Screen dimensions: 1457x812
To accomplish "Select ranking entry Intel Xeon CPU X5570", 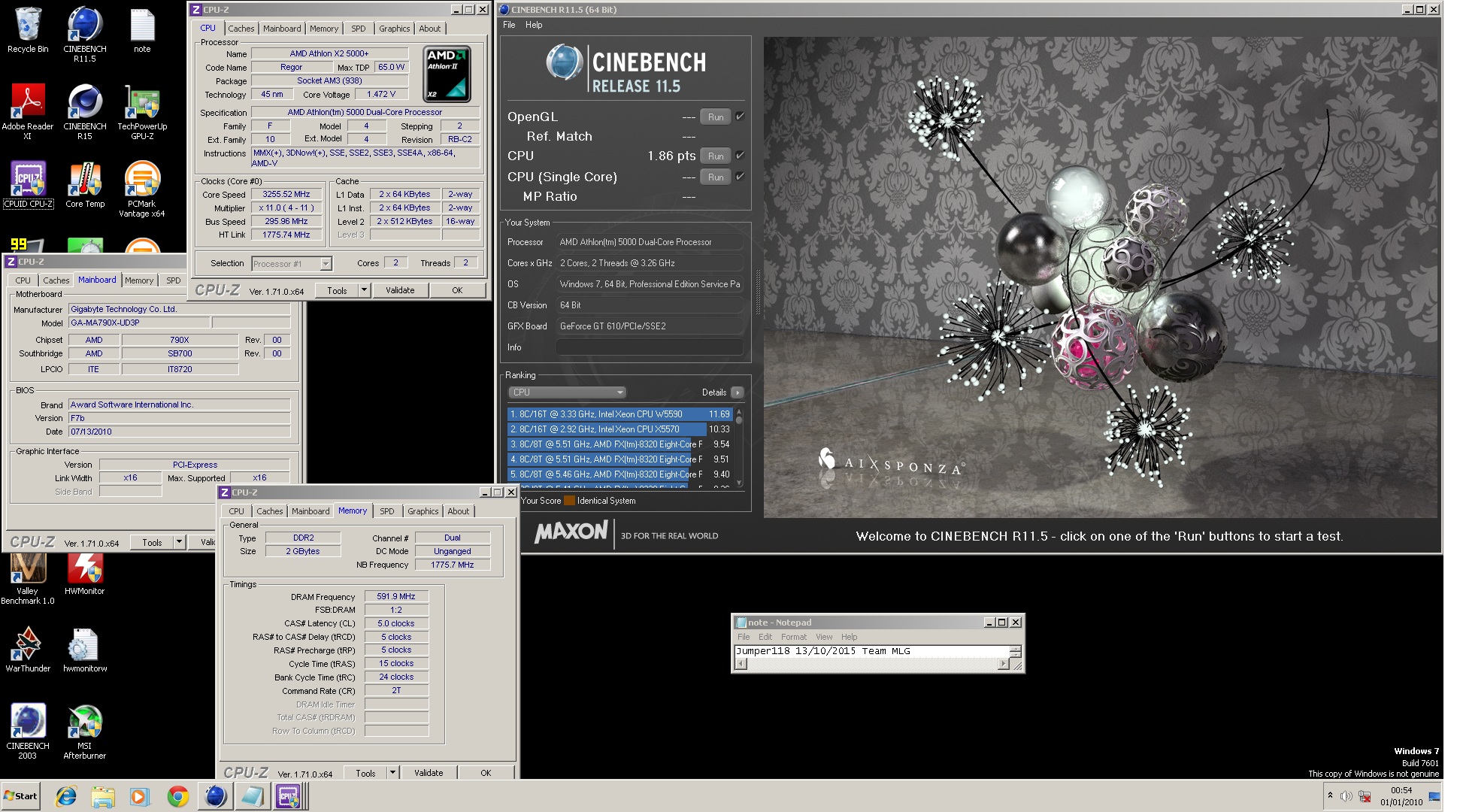I will (x=619, y=429).
